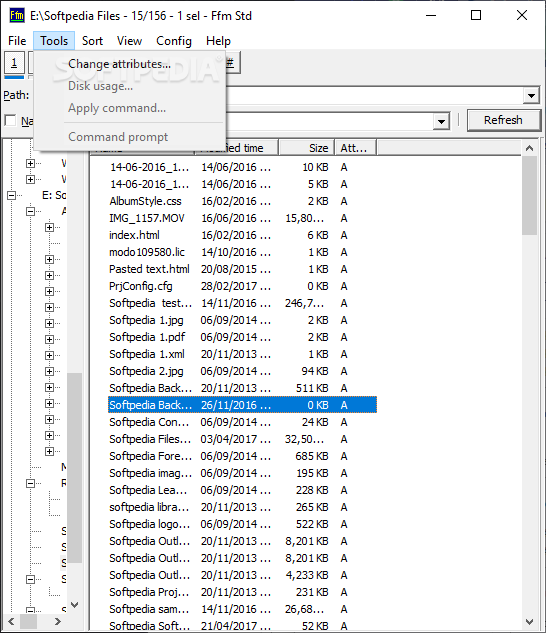Collapse the R folder tree node
This screenshot has height=633, width=546.
[x=30, y=483]
